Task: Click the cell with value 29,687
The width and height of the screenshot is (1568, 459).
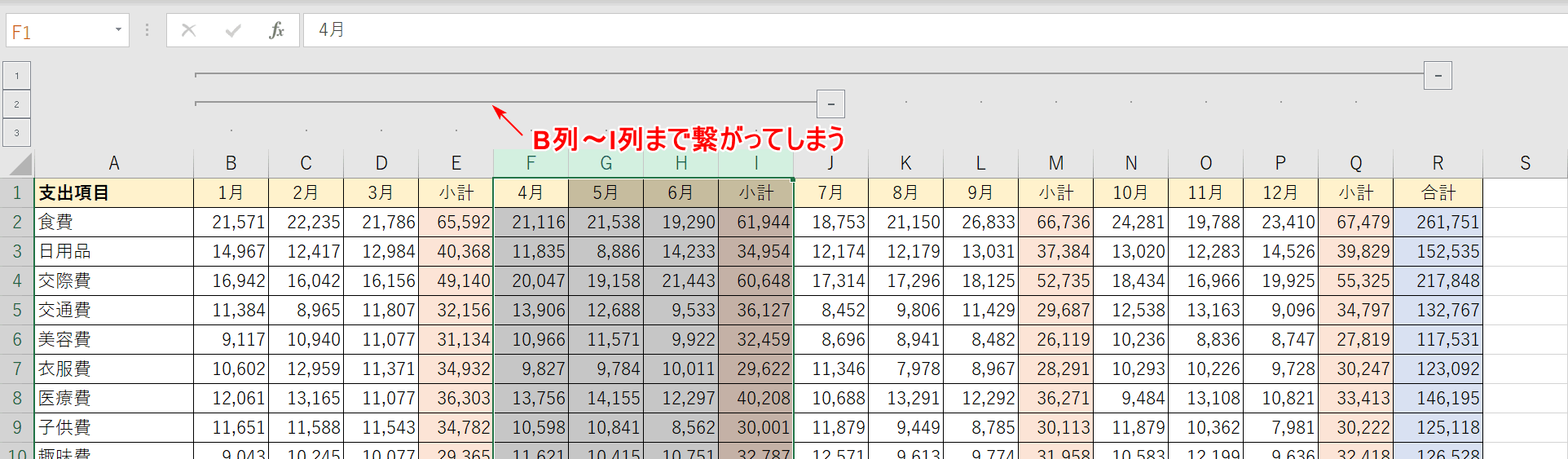Action: pyautogui.click(x=1055, y=311)
